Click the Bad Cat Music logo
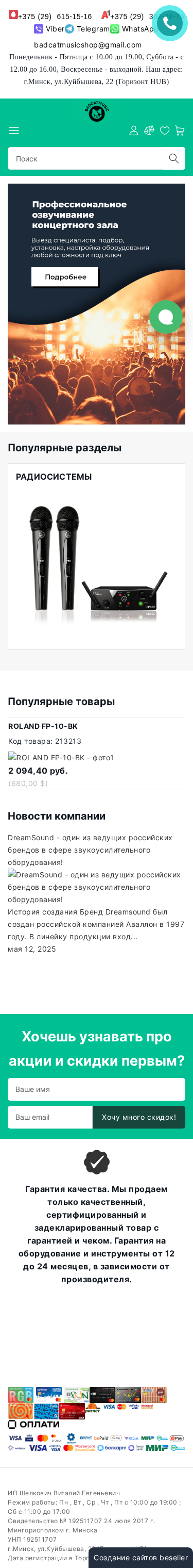Screen dimensions: 193x1568 [97, 112]
